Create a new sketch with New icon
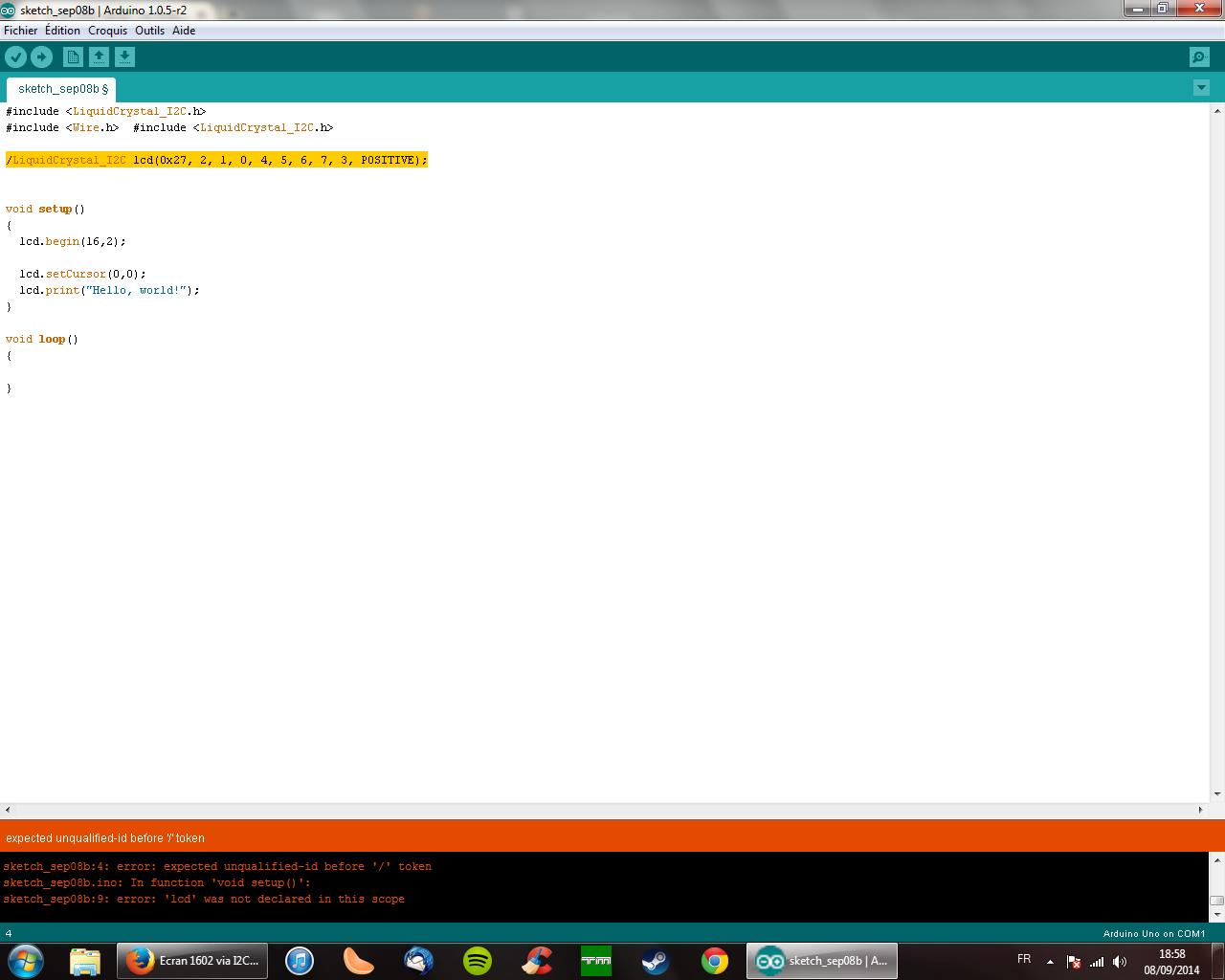Screen dimensions: 1225x980 pos(73,57)
